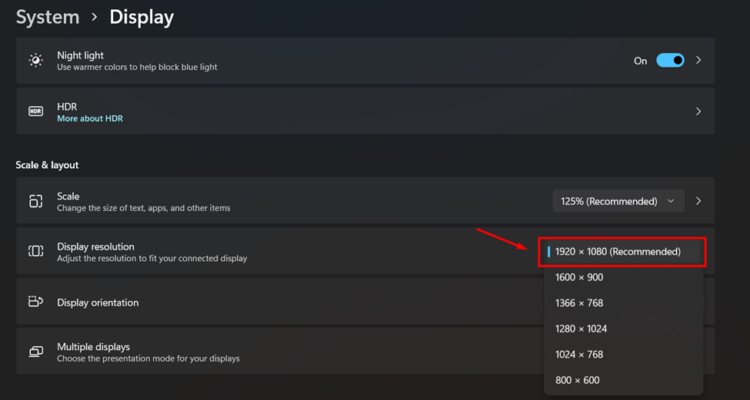Expand HDR settings chevron
This screenshot has width=750, height=400.
click(699, 111)
